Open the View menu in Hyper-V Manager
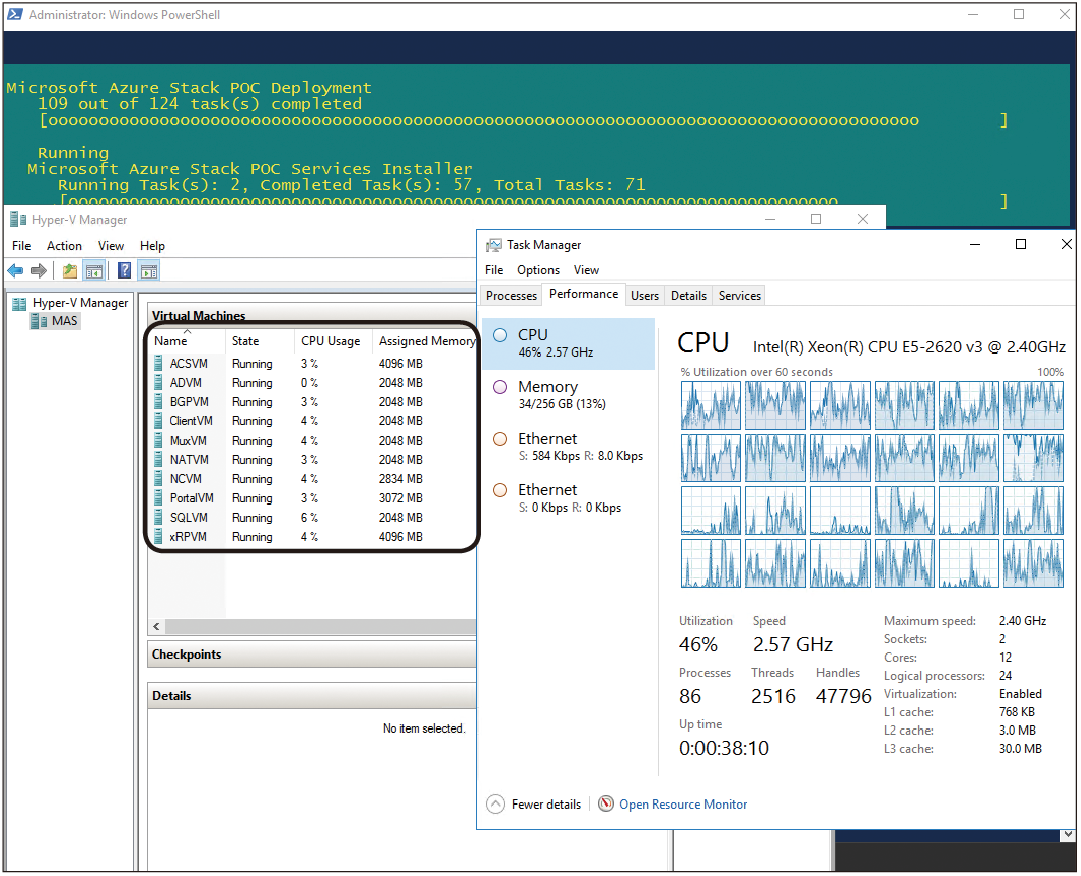 (110, 247)
